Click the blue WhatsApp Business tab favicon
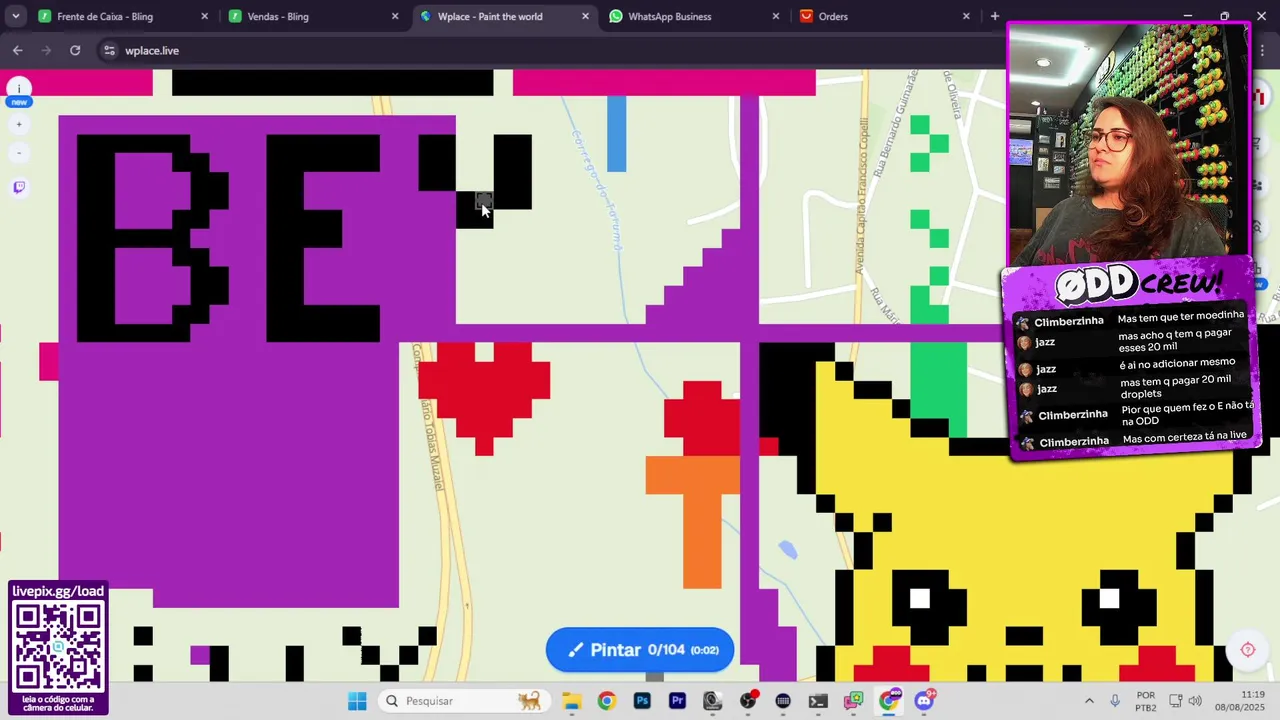Image resolution: width=1280 pixels, height=720 pixels. click(x=616, y=16)
